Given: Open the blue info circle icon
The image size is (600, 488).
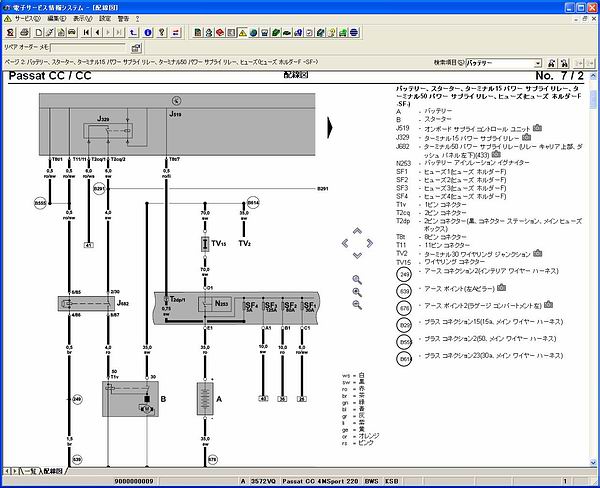Looking at the screenshot, I should tap(148, 33).
